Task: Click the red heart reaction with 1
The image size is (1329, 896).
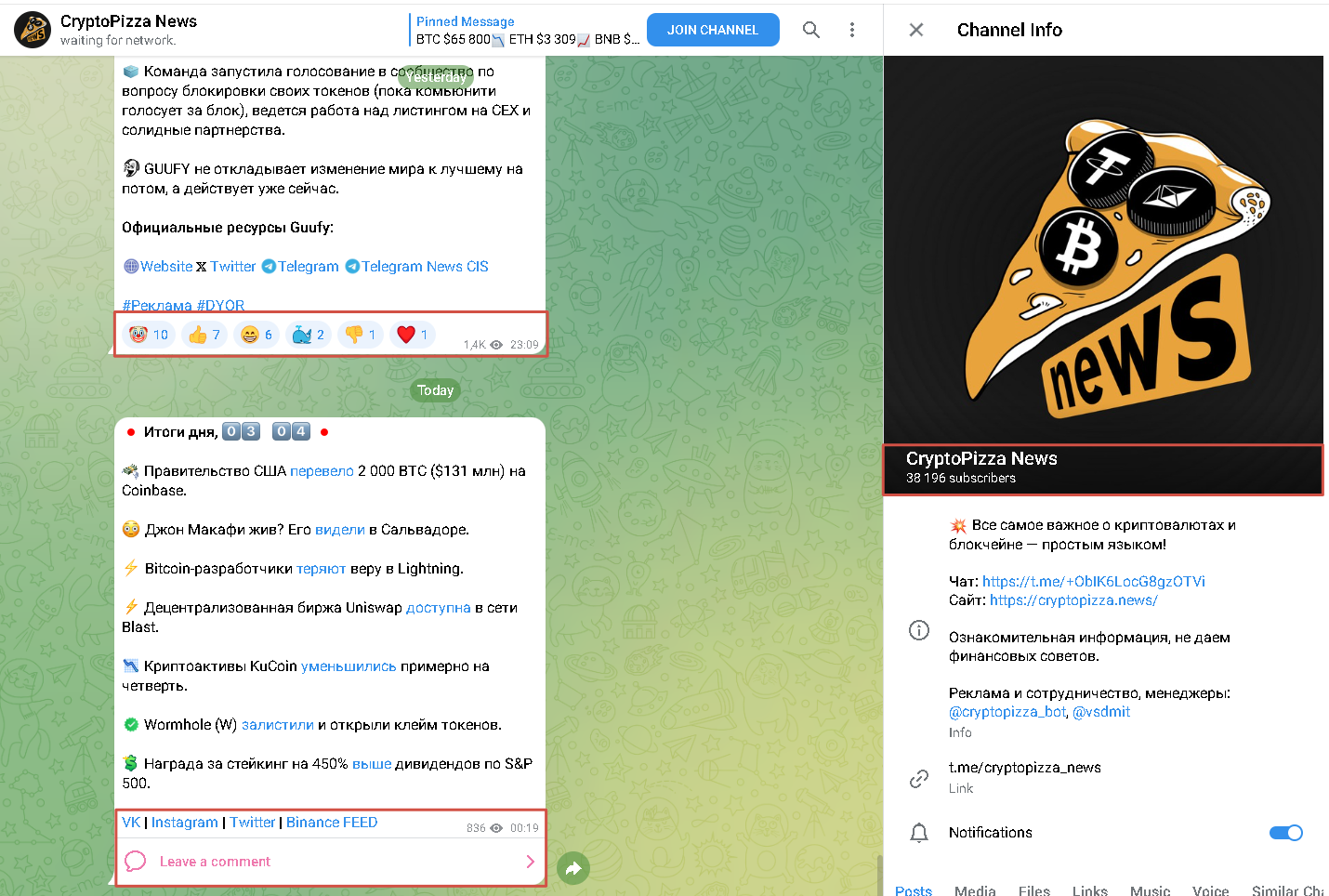Action: [x=413, y=335]
